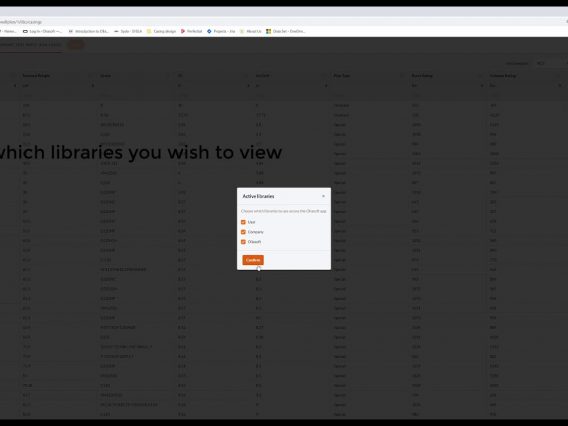
Task: Click the Jira bookmark icon
Action: pyautogui.click(x=209, y=32)
